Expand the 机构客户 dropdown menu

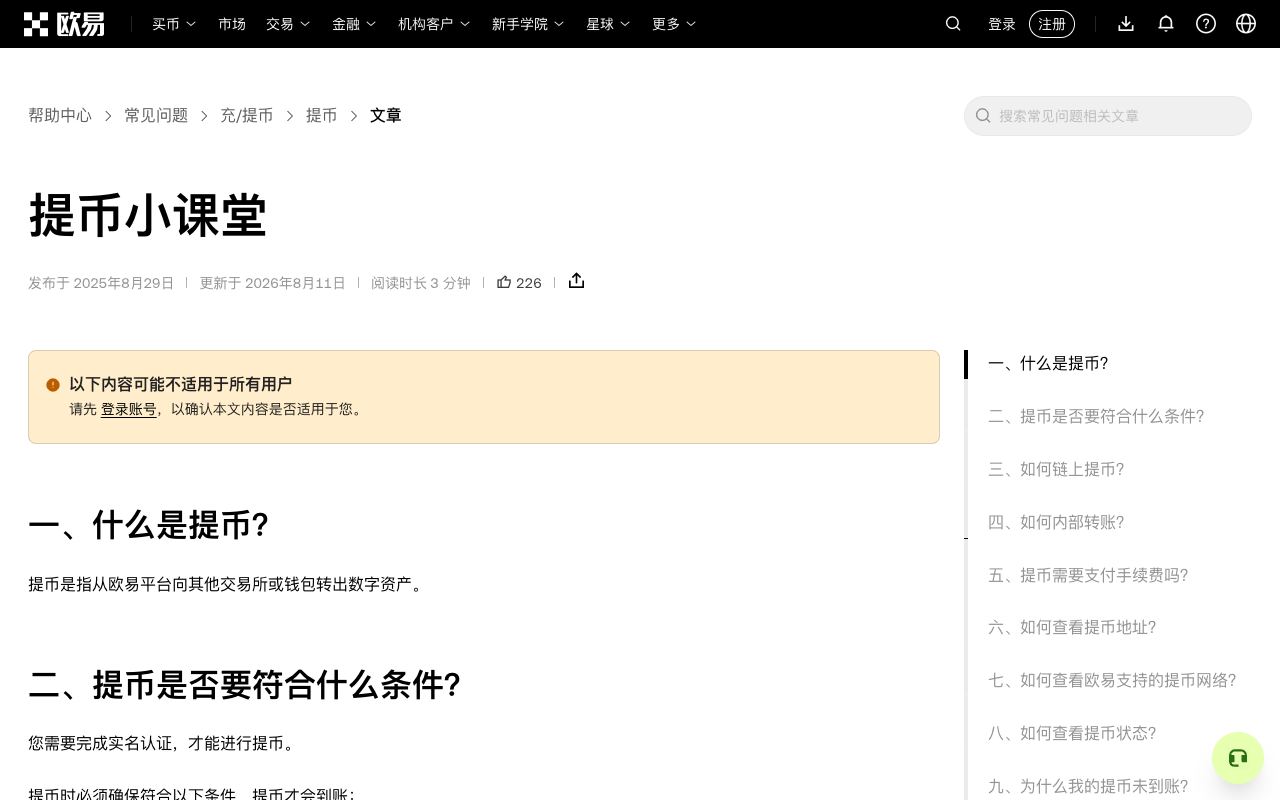coord(434,24)
